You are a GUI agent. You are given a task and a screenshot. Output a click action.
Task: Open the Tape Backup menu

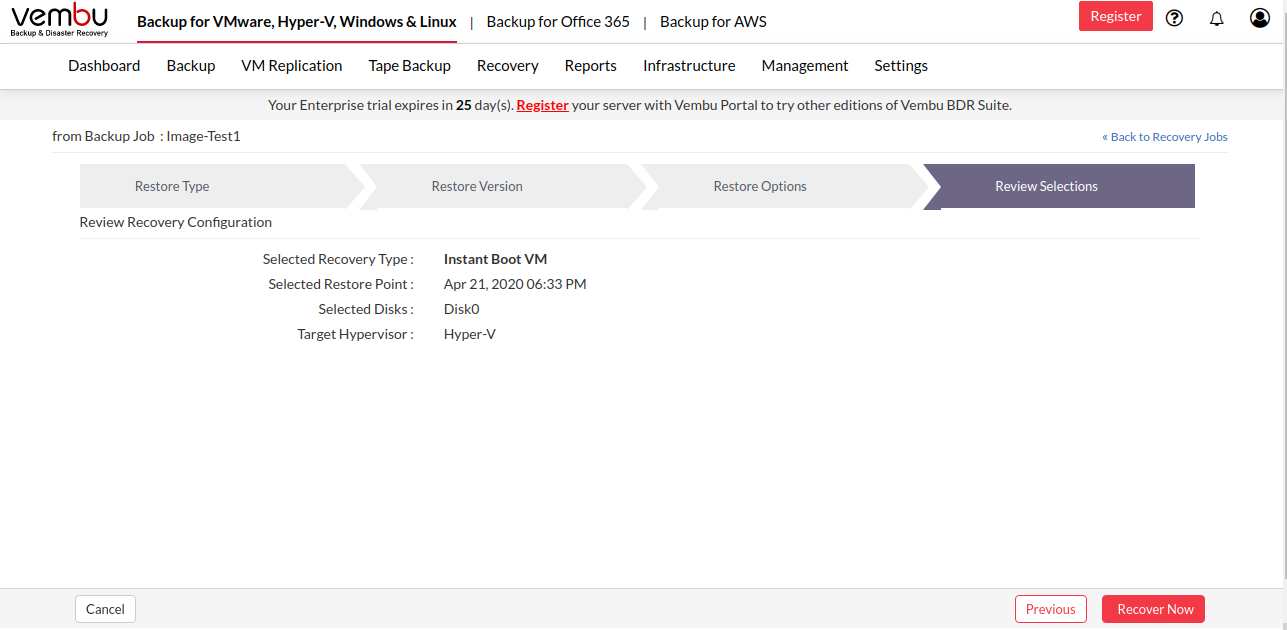pyautogui.click(x=410, y=66)
